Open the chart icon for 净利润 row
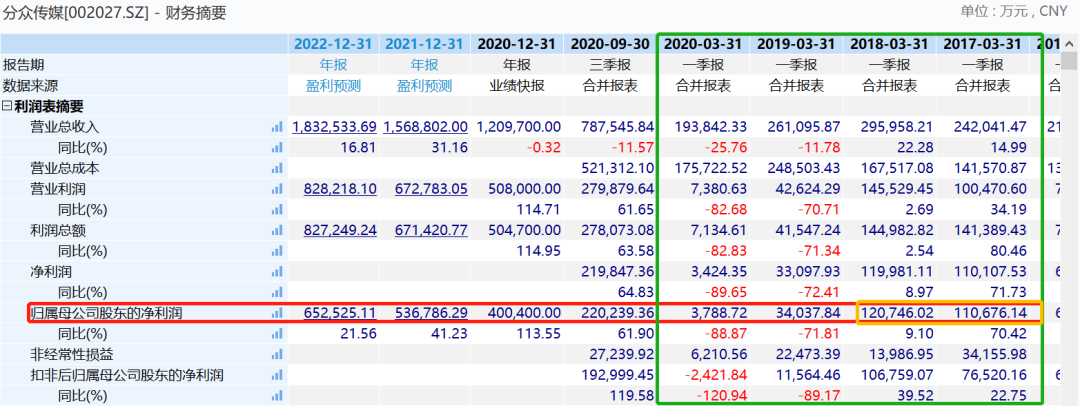Image resolution: width=1080 pixels, height=406 pixels. 277,272
